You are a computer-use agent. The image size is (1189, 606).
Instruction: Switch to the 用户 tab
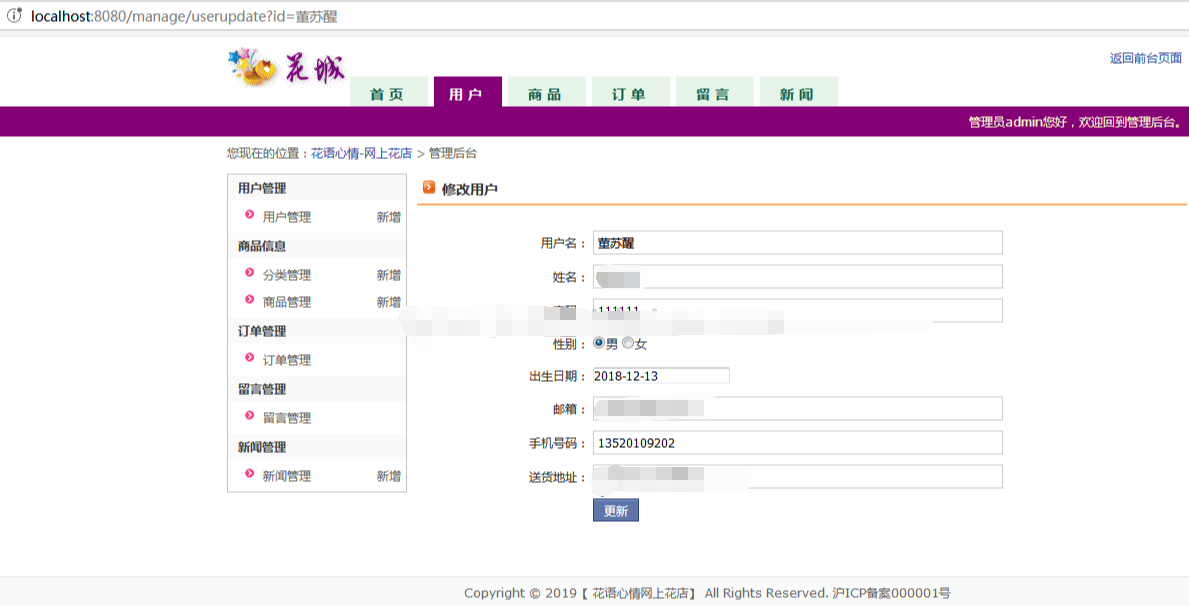(x=467, y=92)
